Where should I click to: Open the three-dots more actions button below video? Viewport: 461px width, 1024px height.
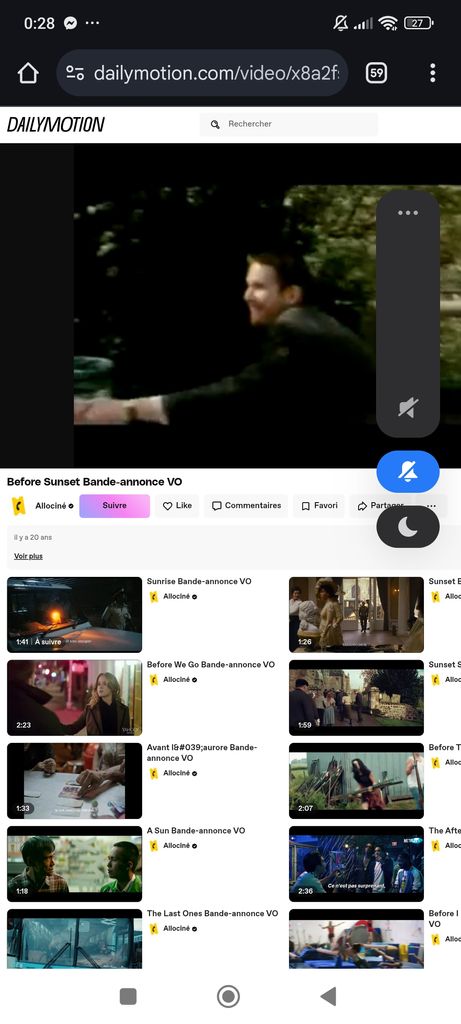(432, 505)
